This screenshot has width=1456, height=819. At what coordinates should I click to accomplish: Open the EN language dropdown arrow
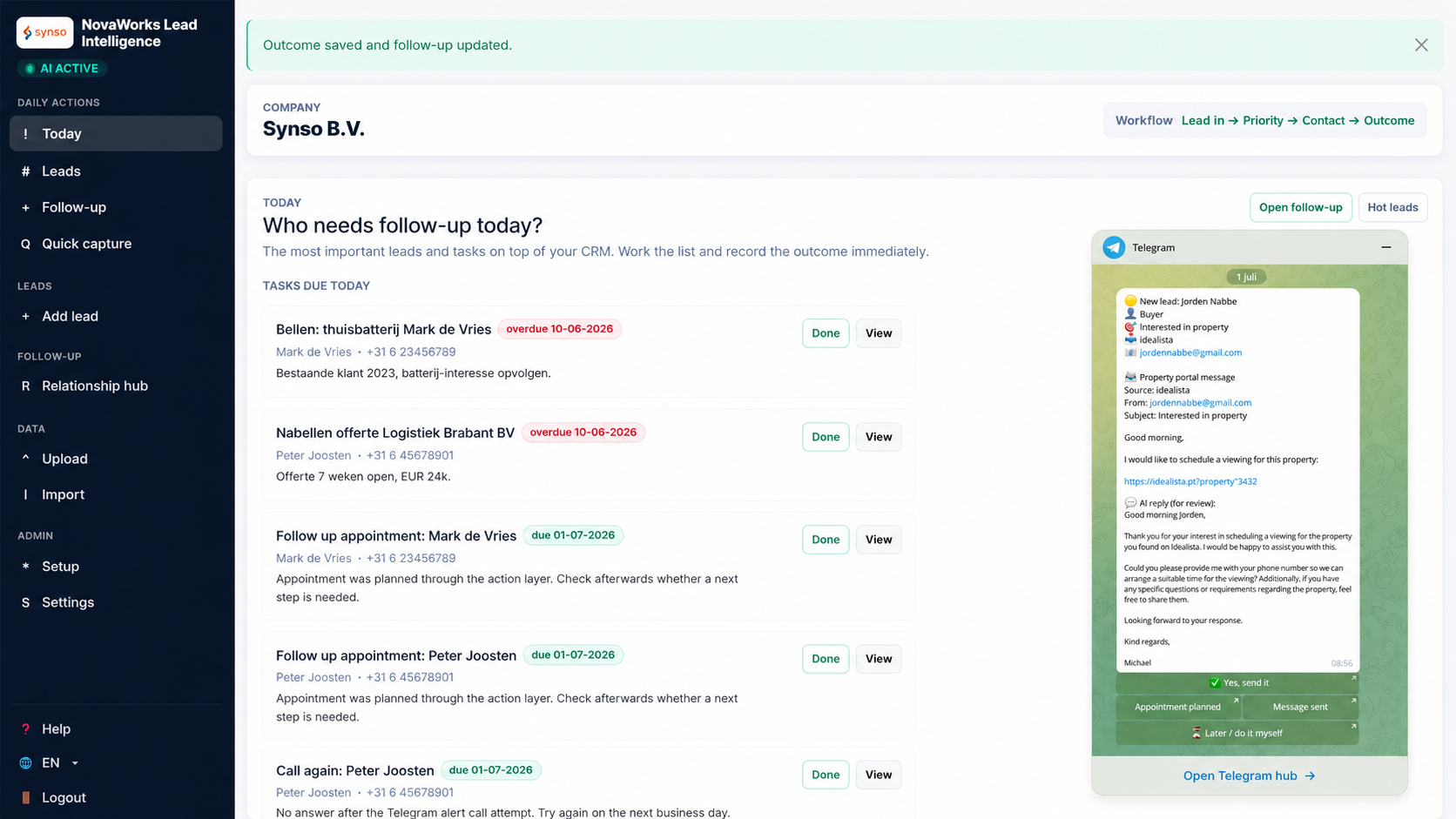point(75,763)
